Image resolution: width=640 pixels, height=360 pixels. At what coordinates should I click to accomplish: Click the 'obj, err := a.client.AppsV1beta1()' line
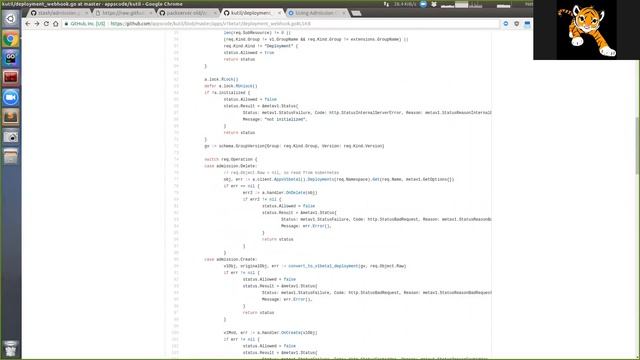339,179
